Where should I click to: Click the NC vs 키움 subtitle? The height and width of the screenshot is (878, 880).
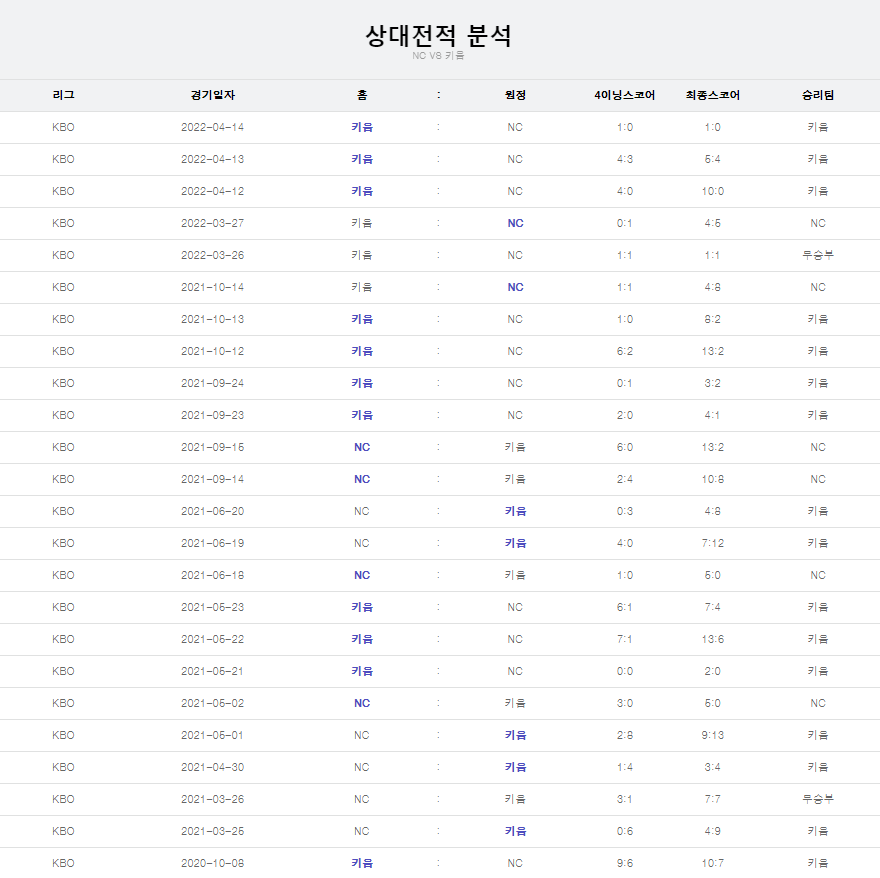pyautogui.click(x=438, y=56)
